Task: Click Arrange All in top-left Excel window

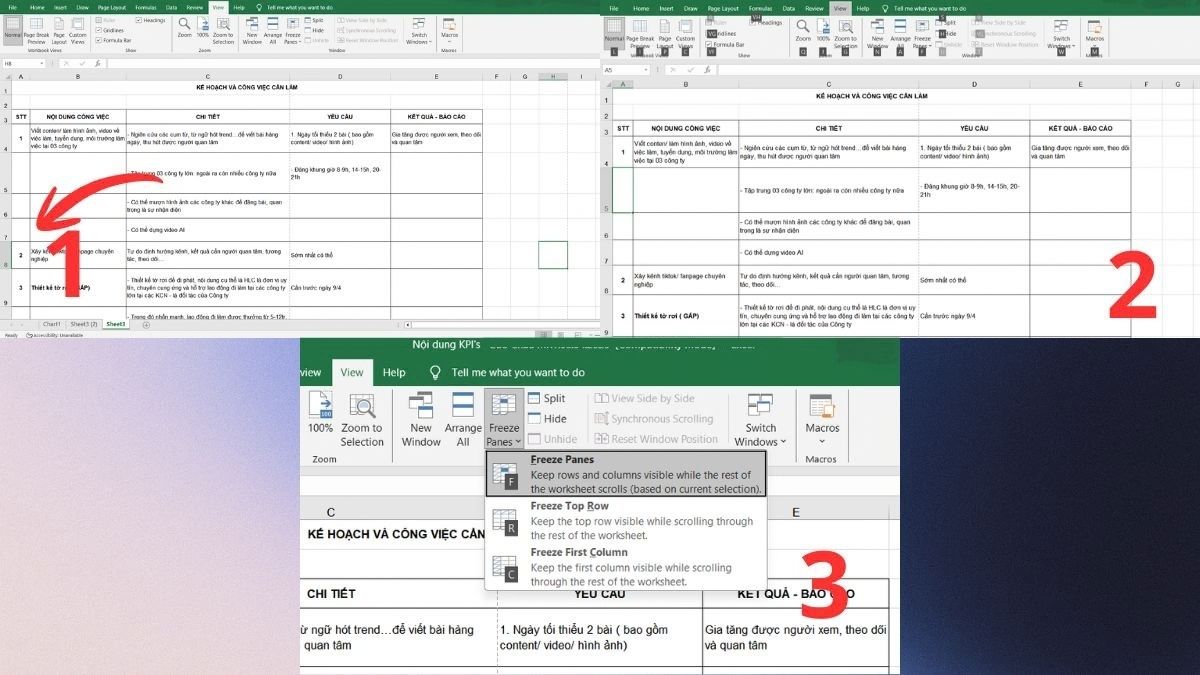Action: coord(273,31)
